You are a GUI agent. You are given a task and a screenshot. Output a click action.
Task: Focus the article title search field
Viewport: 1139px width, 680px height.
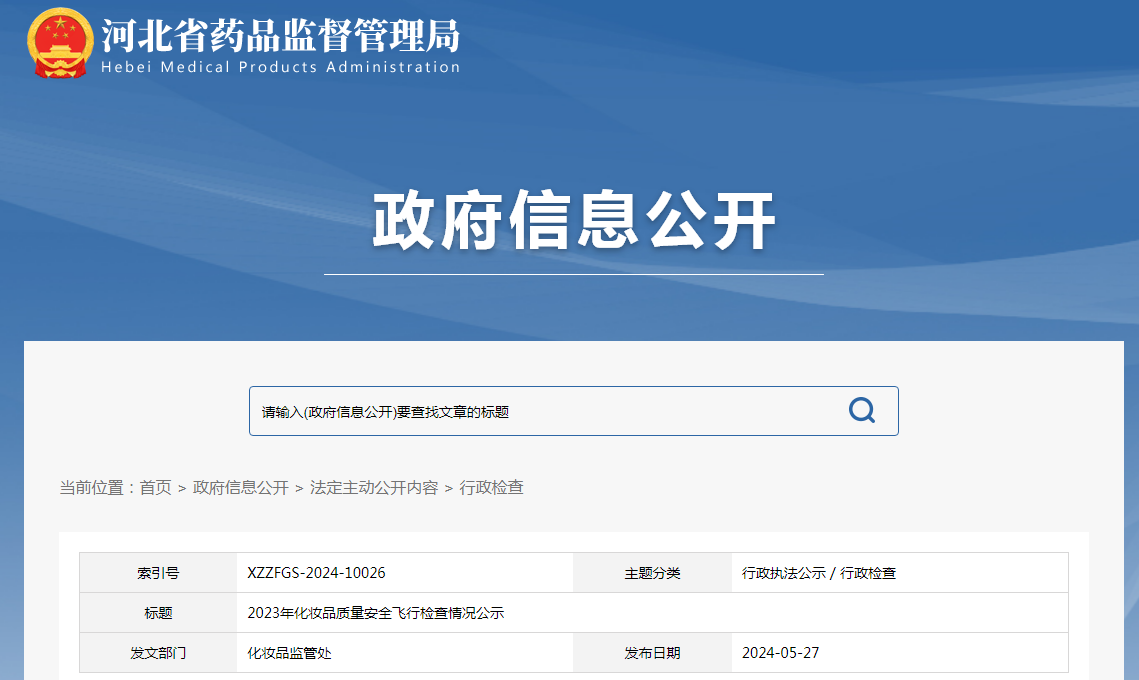pyautogui.click(x=573, y=411)
